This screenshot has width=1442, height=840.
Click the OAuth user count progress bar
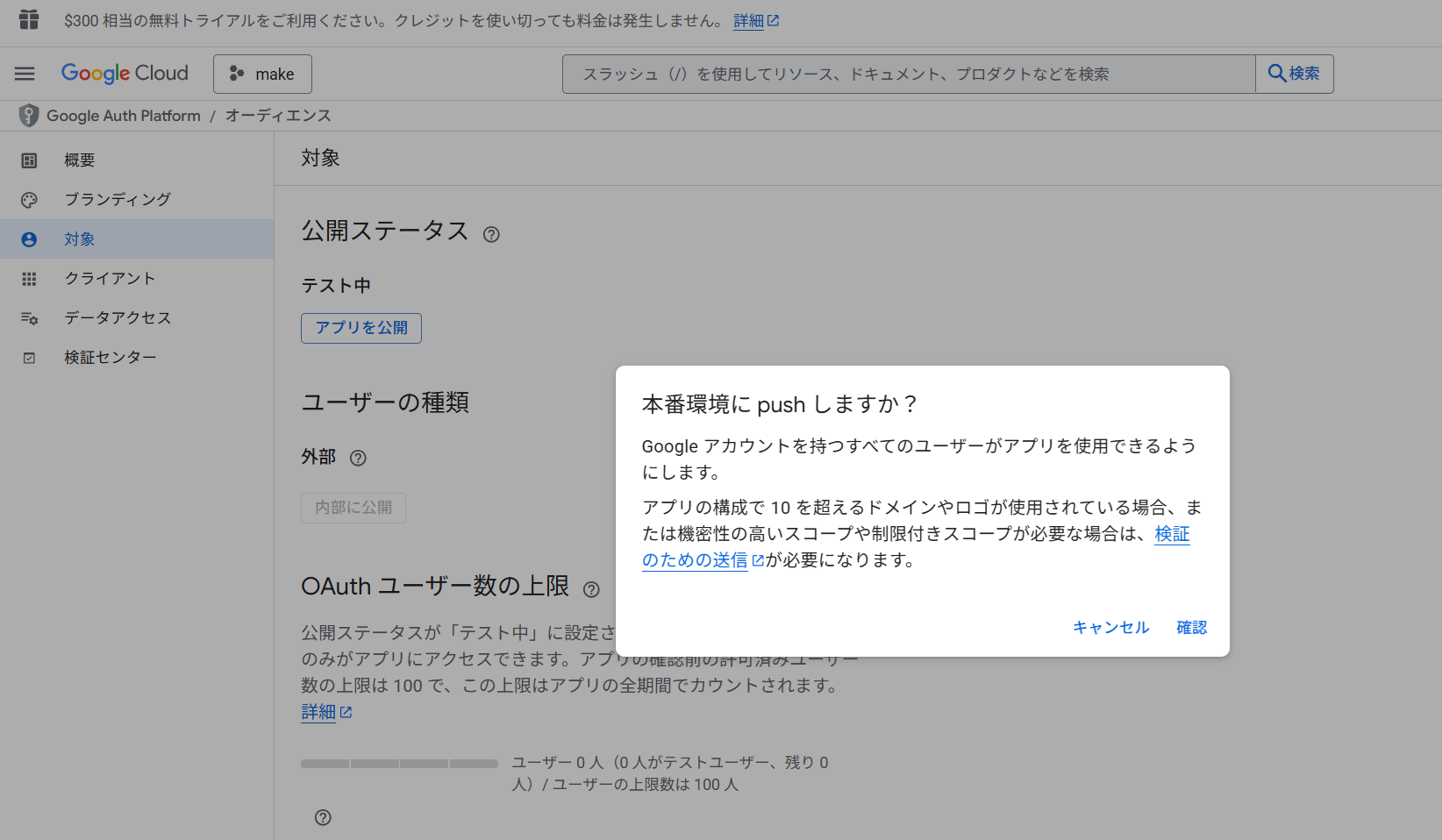click(399, 764)
